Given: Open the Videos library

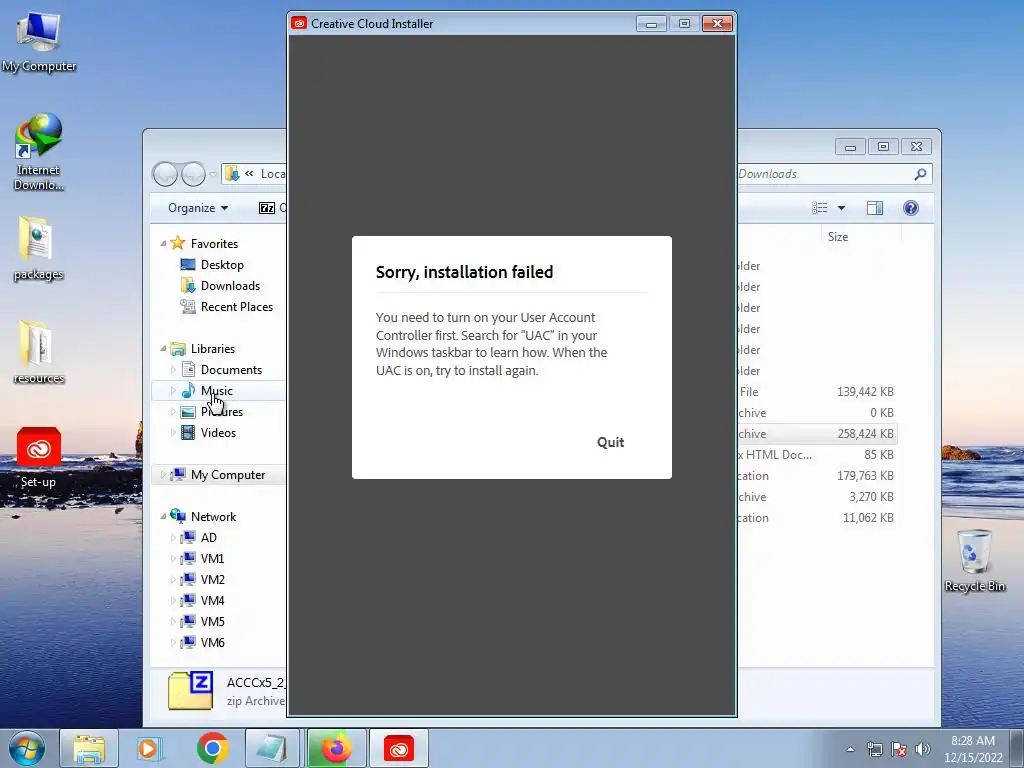Looking at the screenshot, I should (x=218, y=432).
